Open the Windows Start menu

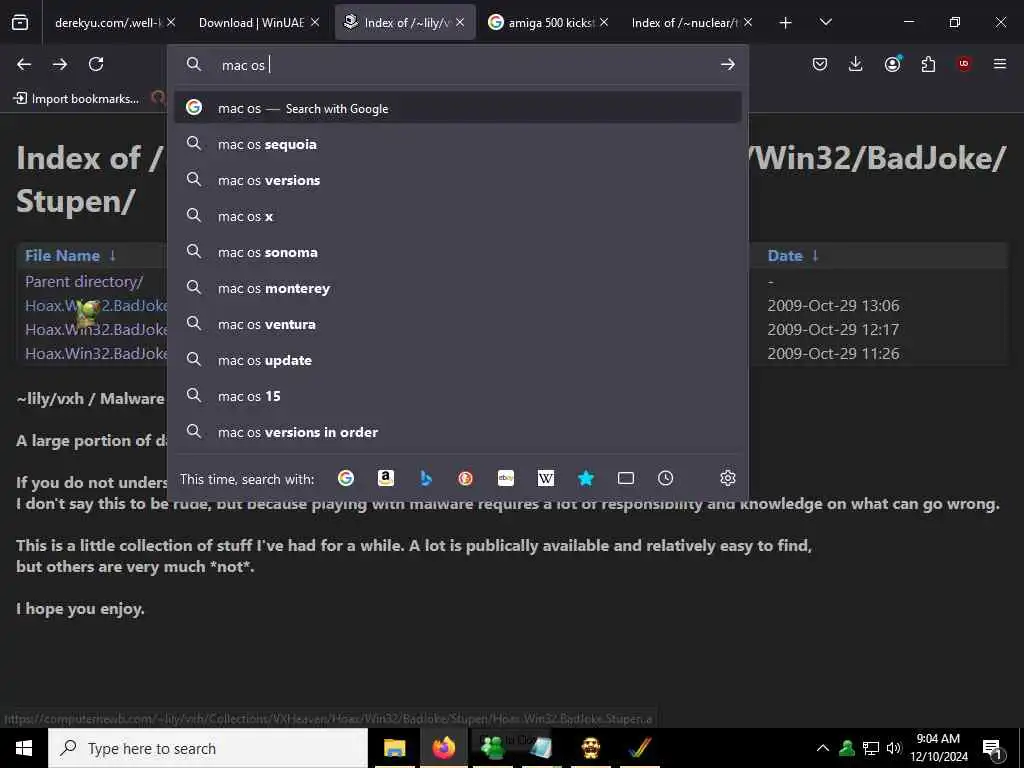click(x=24, y=748)
